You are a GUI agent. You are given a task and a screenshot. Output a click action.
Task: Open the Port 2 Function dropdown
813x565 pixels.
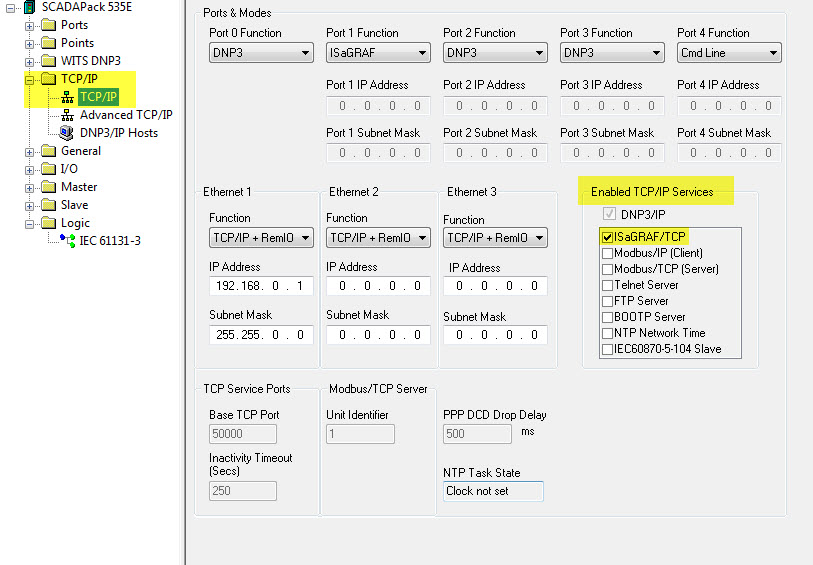click(x=495, y=53)
